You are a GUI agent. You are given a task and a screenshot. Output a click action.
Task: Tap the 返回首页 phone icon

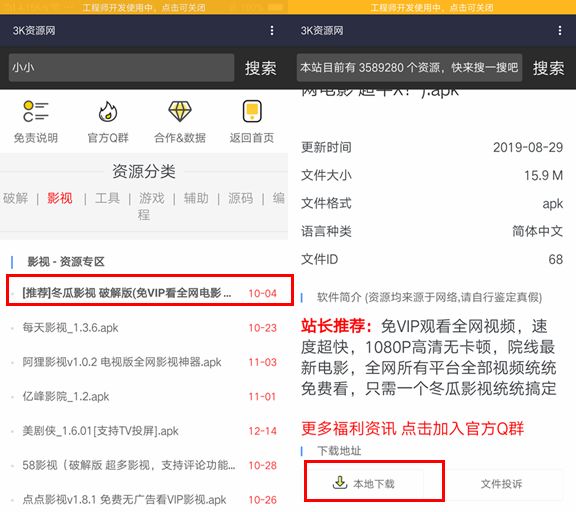pyautogui.click(x=252, y=111)
